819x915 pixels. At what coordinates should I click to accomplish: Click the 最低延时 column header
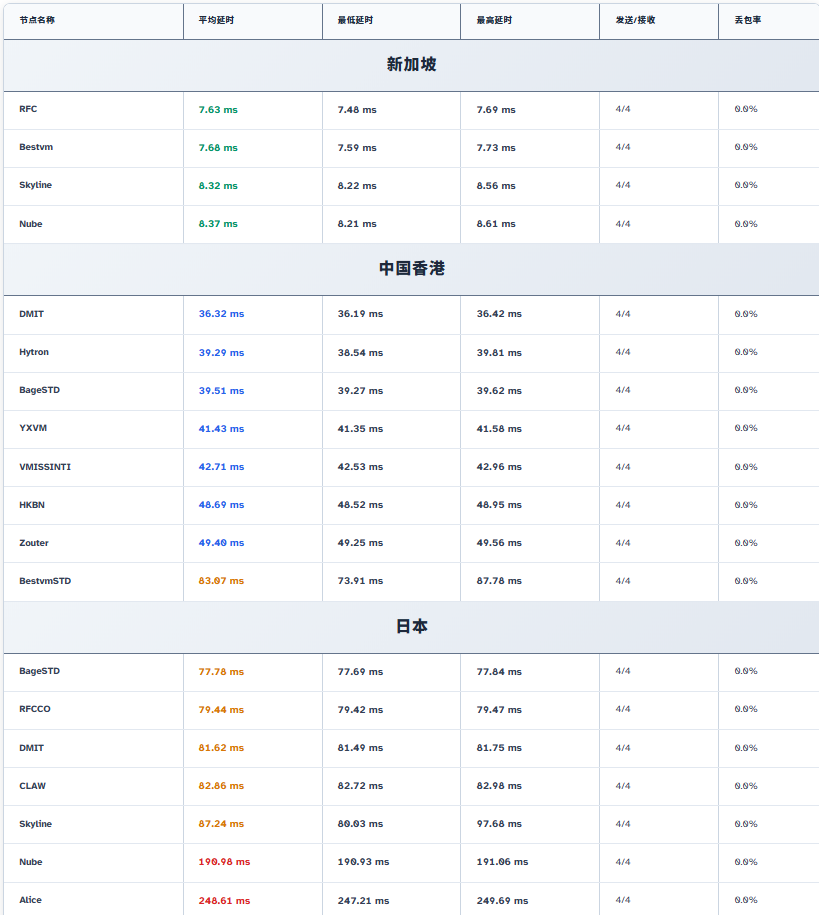click(354, 20)
